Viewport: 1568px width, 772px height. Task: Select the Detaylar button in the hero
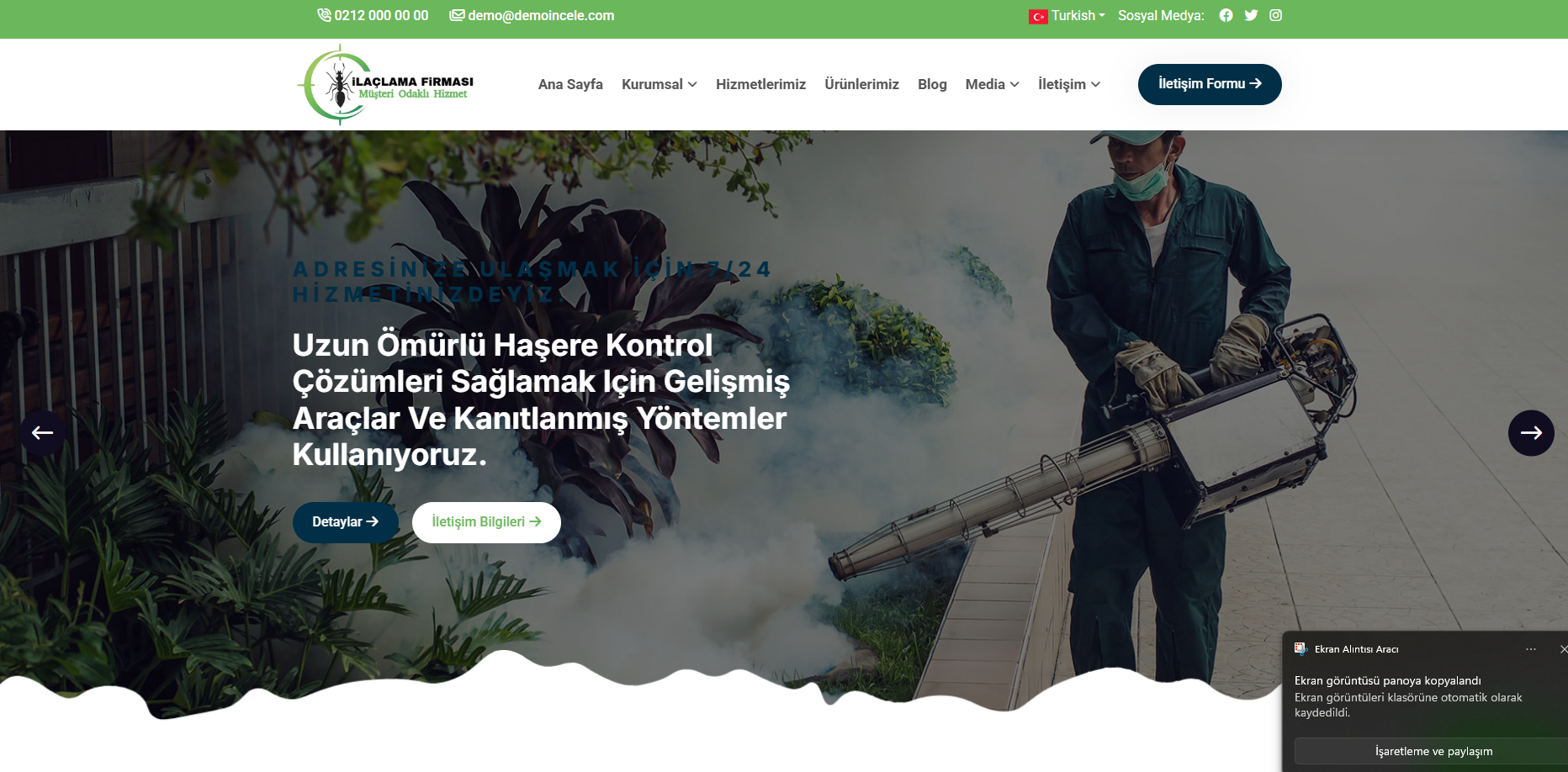click(345, 521)
